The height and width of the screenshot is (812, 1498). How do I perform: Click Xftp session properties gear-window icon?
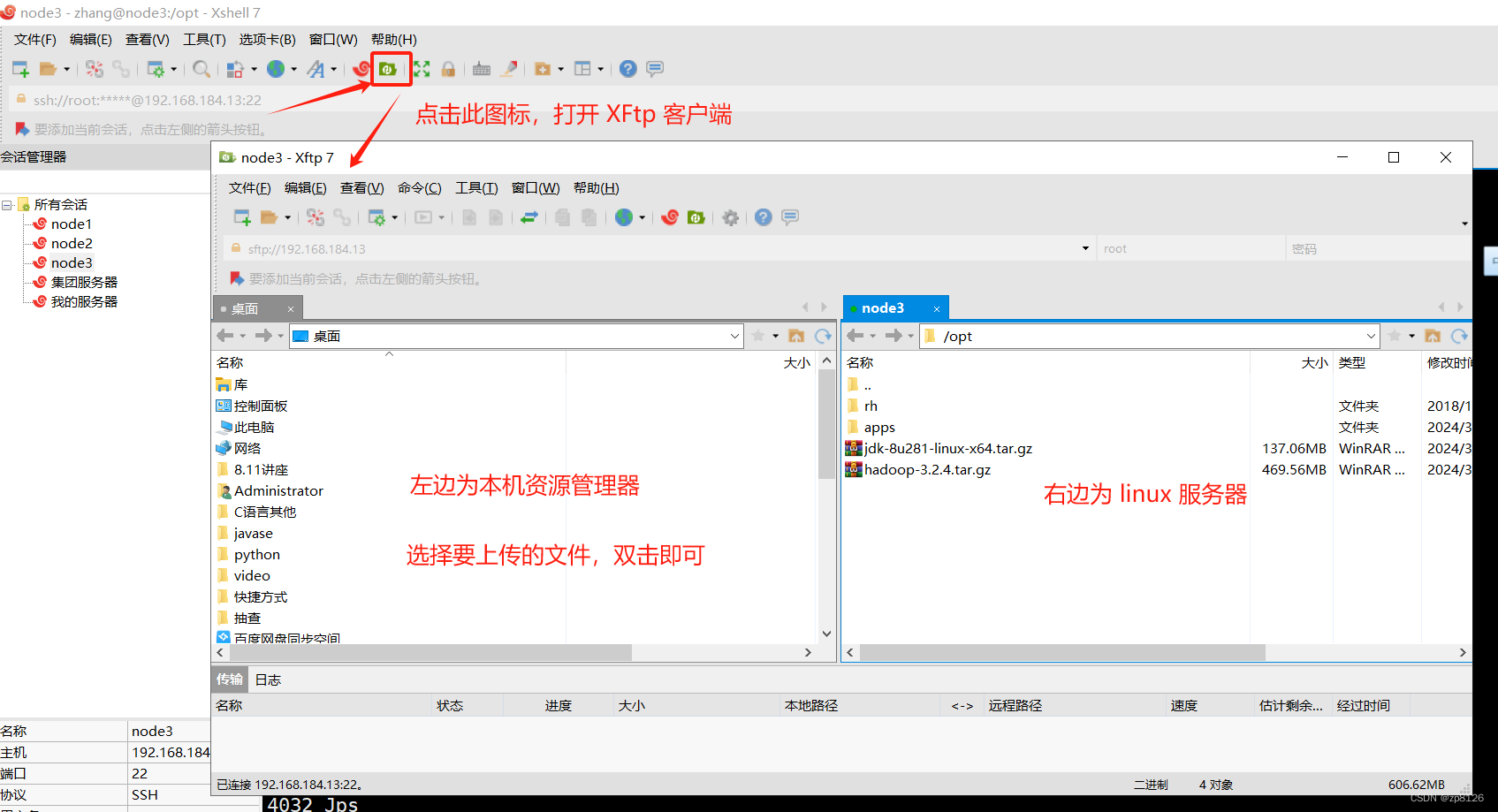376,217
